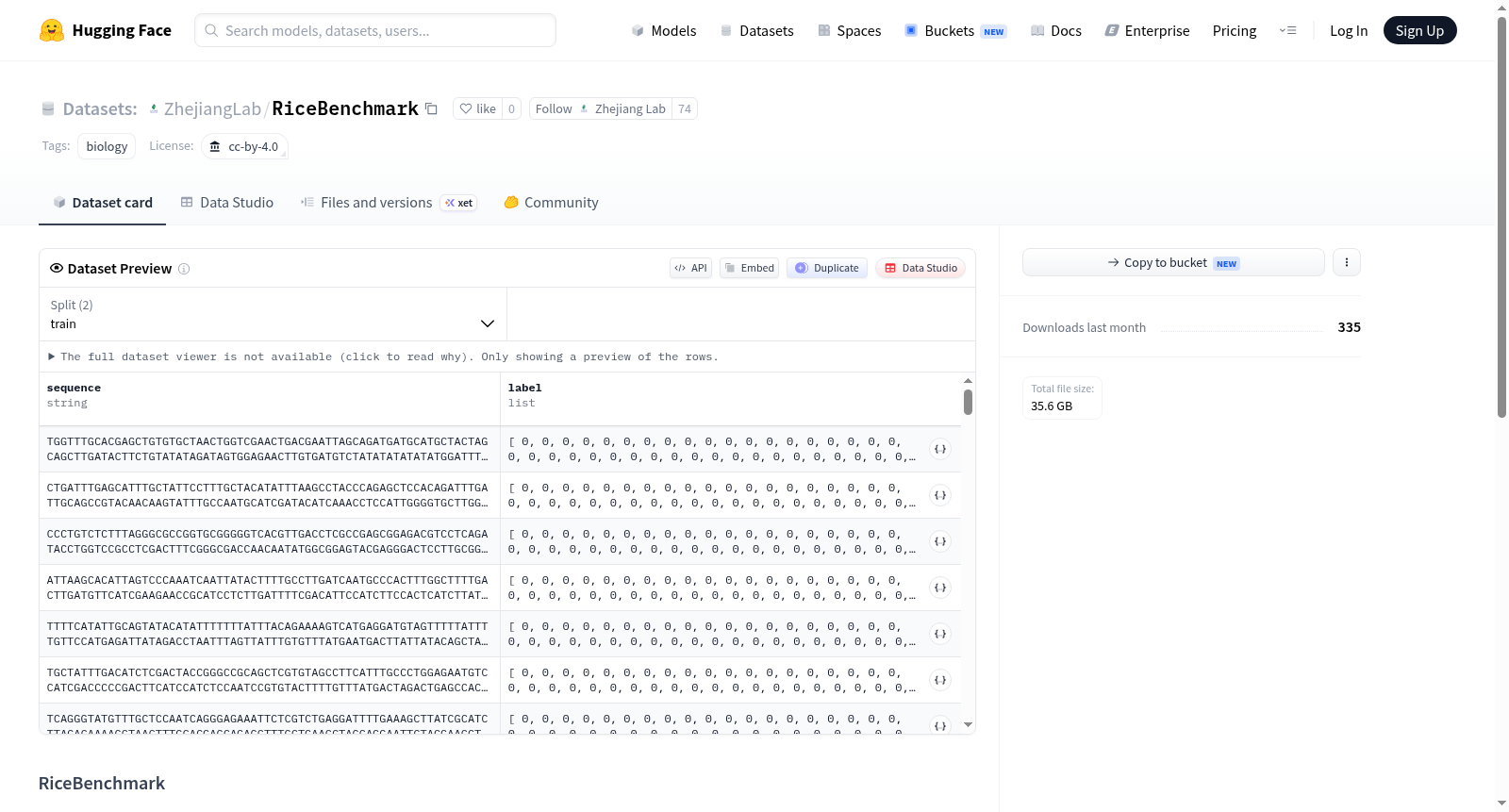Switch to the Dataset card tab

(102, 203)
